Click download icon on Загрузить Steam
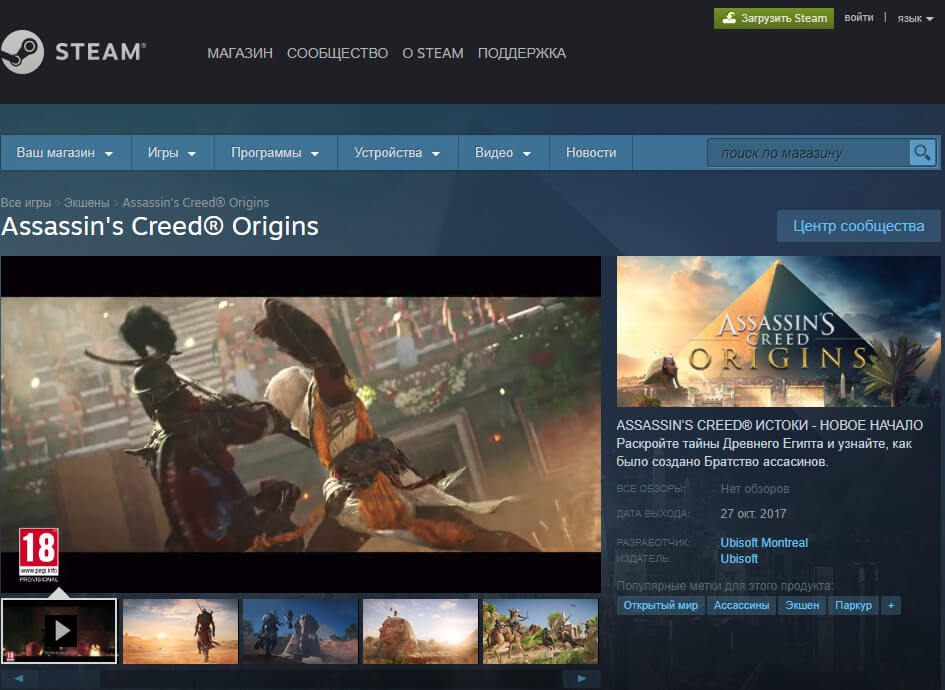Viewport: 945px width, 690px height. point(729,18)
